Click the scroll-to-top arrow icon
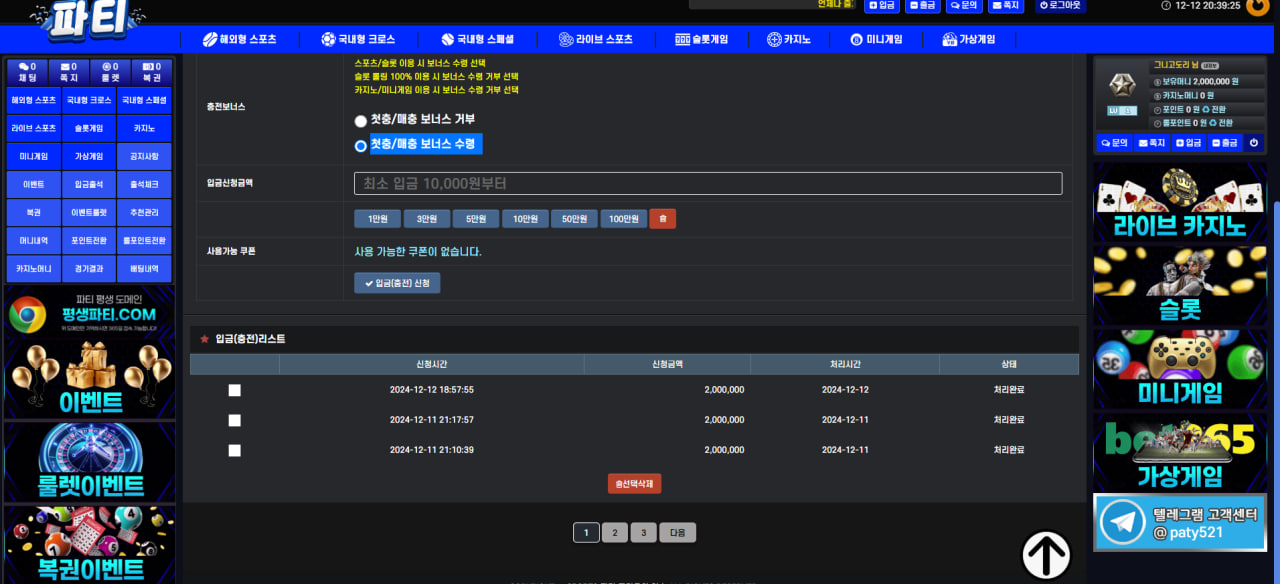Viewport: 1280px width, 584px height. (1046, 555)
